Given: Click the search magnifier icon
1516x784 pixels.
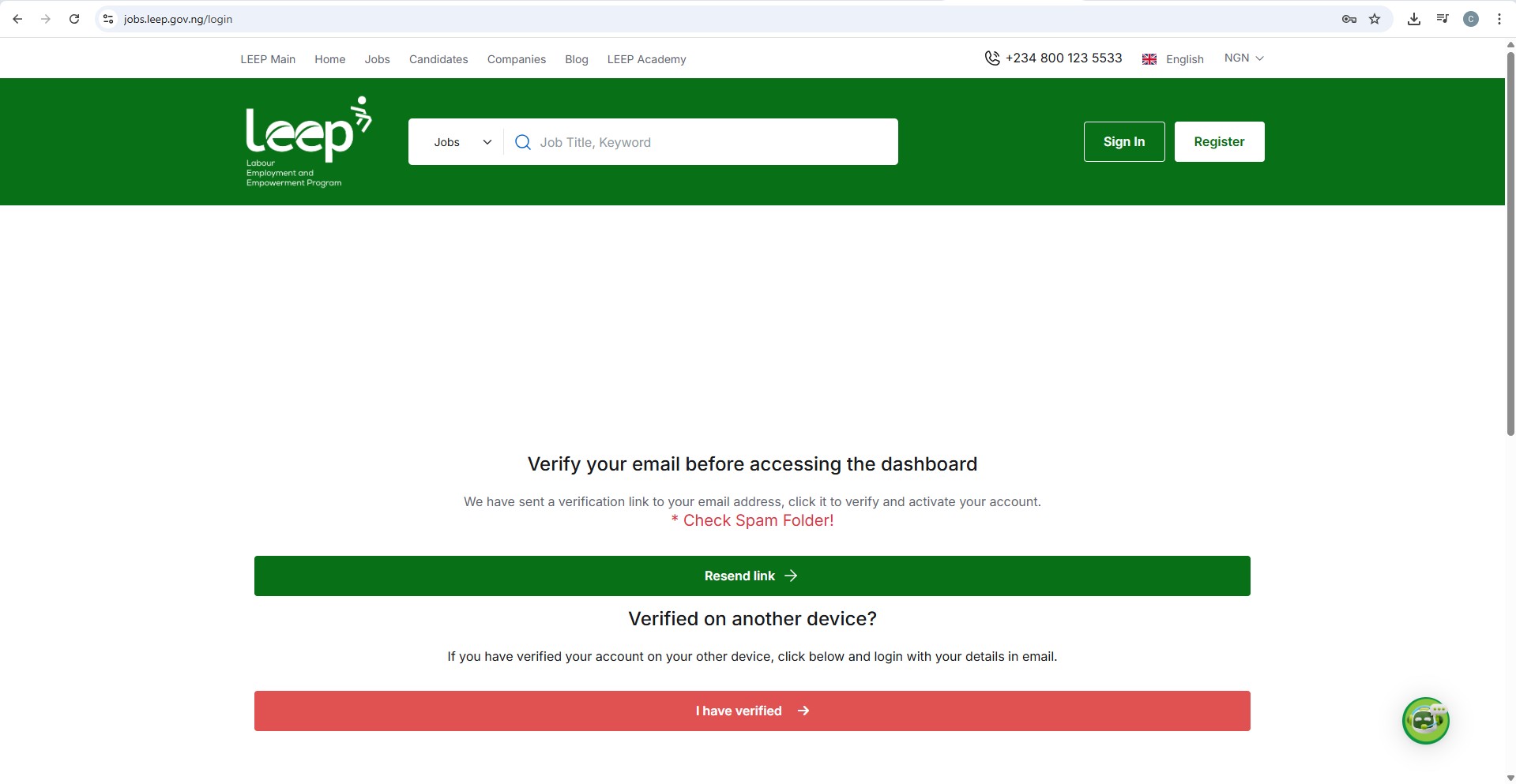Looking at the screenshot, I should pos(522,142).
